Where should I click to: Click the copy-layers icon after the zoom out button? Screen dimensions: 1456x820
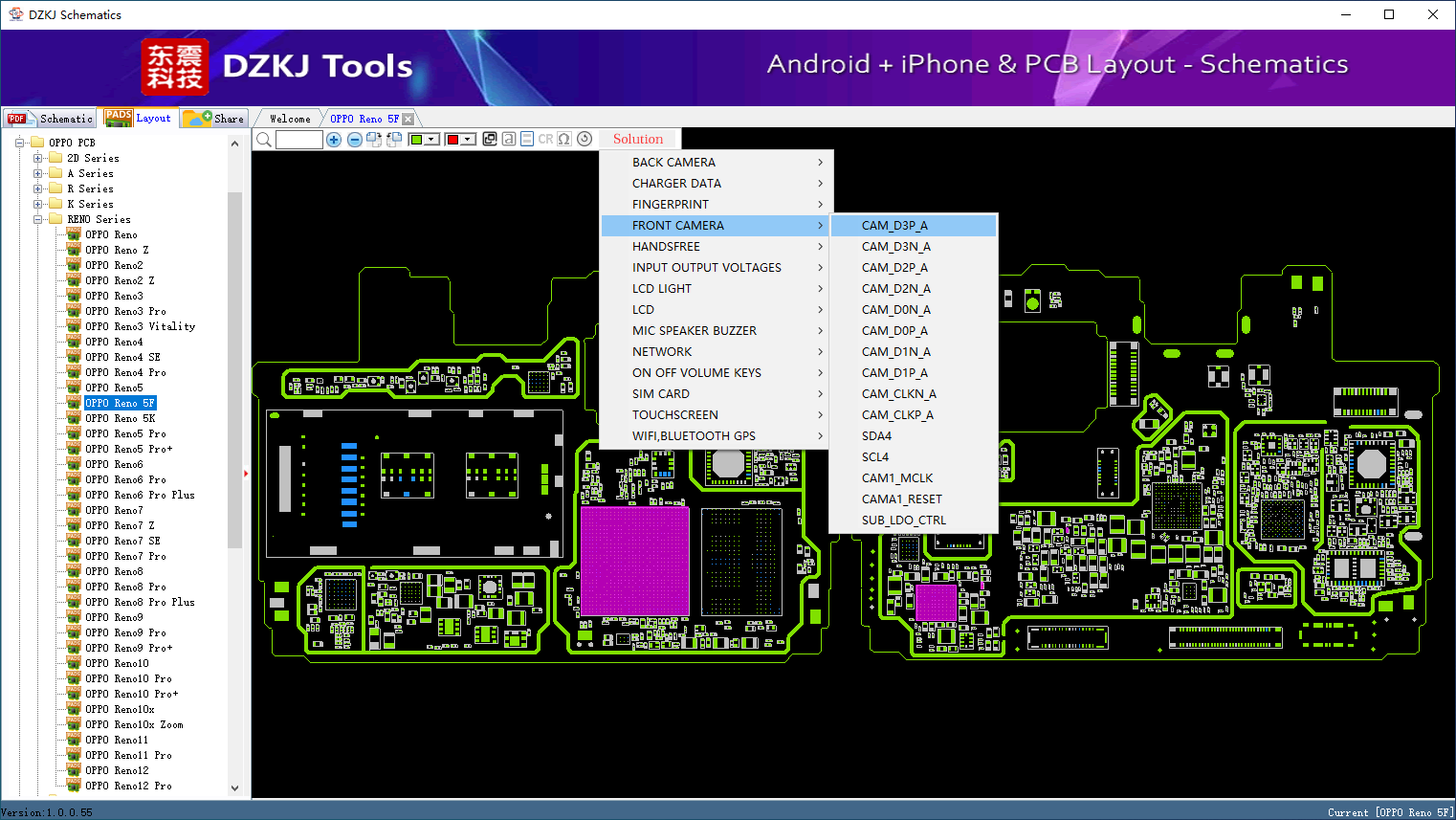tap(374, 140)
